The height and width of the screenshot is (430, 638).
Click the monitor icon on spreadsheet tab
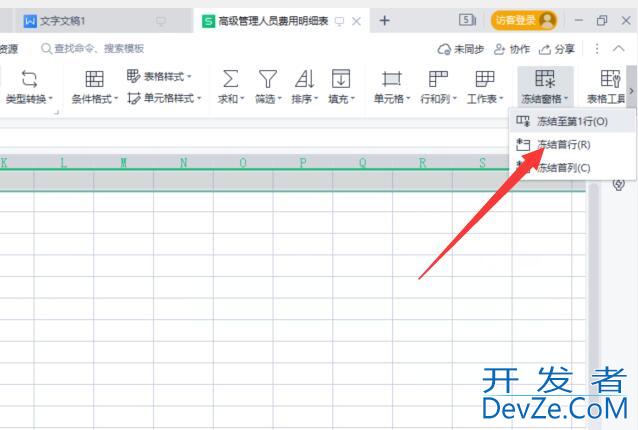pos(339,21)
